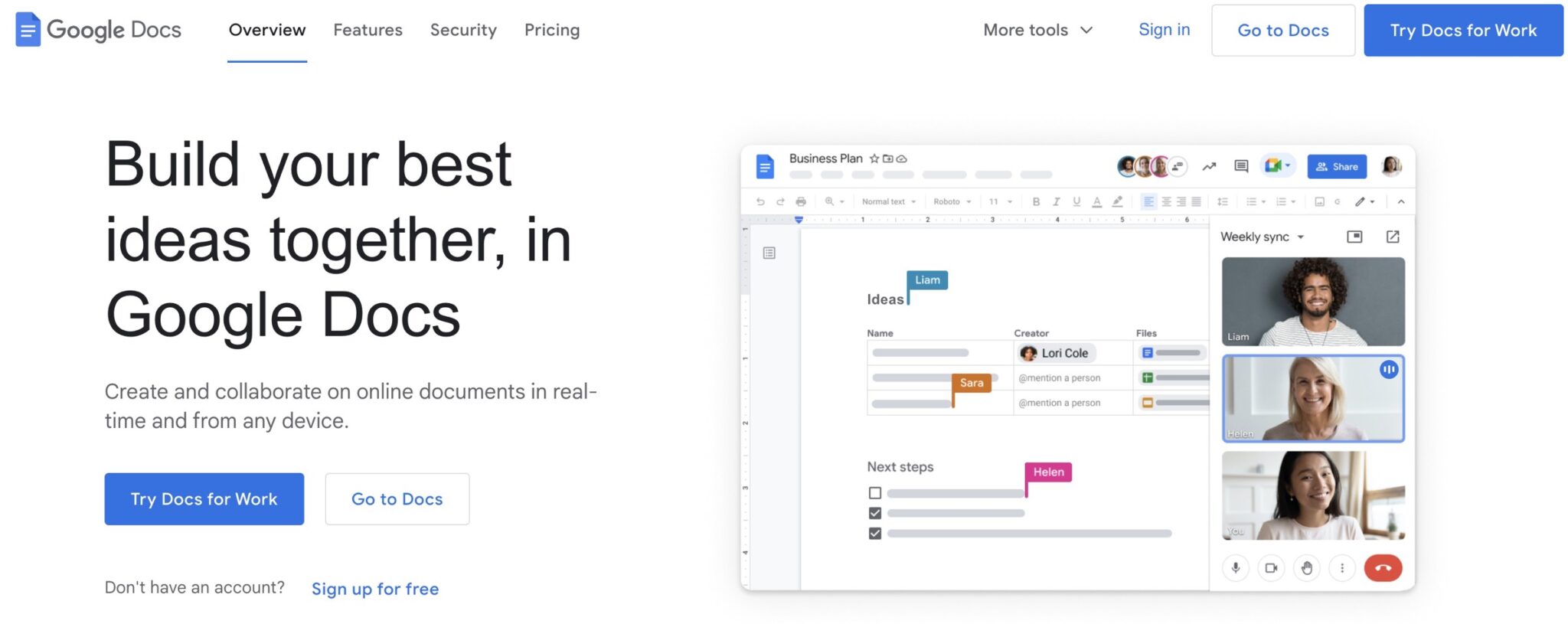Turn off the camera in the call controls
The height and width of the screenshot is (624, 1568).
[1271, 568]
